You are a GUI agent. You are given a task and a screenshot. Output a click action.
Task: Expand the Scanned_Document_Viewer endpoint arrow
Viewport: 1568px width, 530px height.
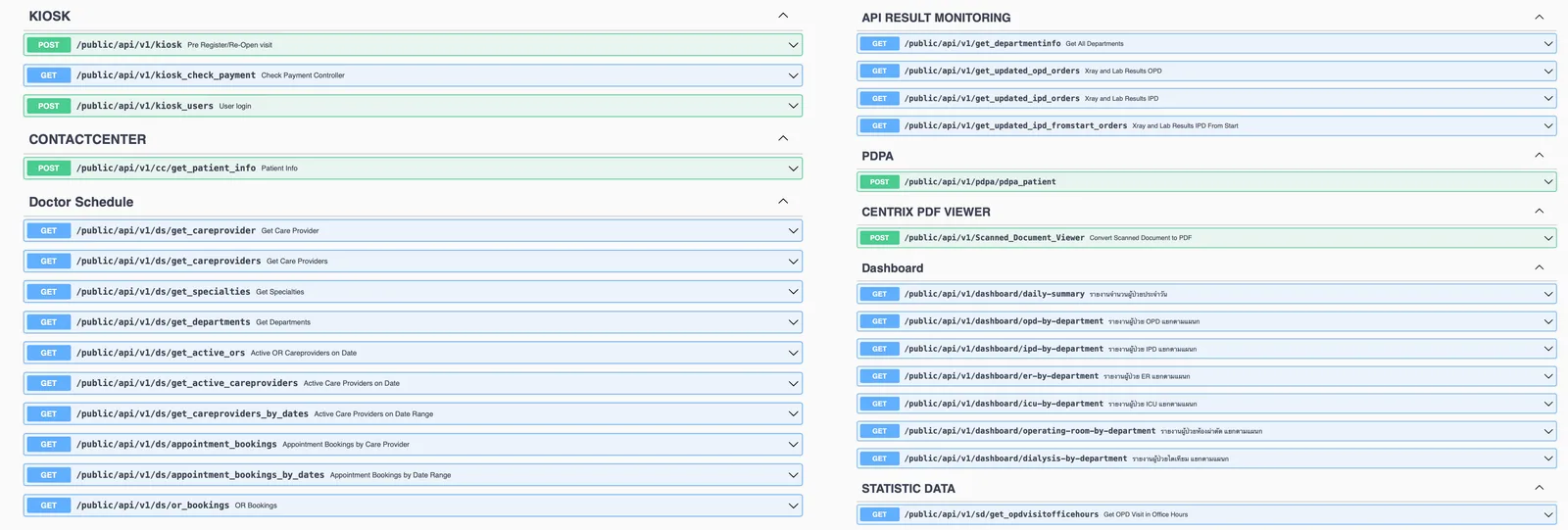pyautogui.click(x=1548, y=238)
